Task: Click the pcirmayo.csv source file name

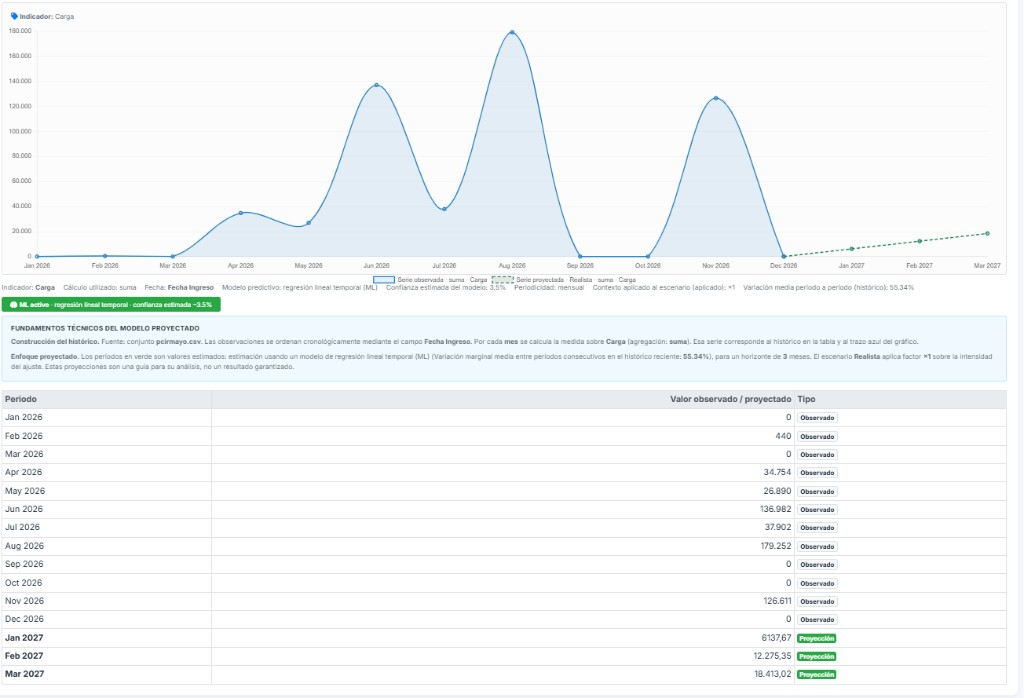Action: [180, 341]
